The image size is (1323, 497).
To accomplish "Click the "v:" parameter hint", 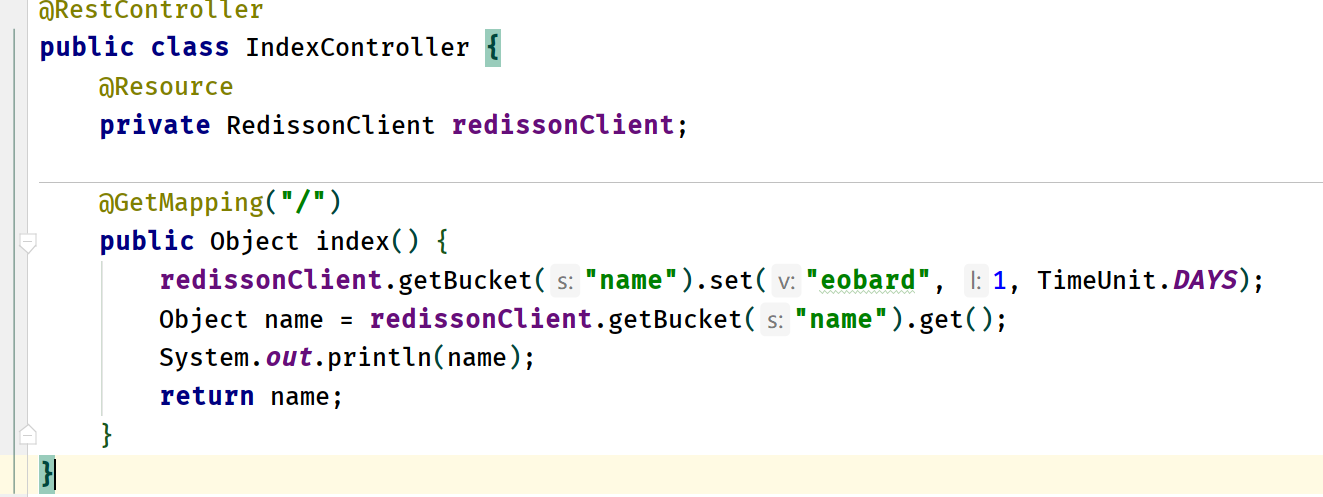I will coord(785,281).
